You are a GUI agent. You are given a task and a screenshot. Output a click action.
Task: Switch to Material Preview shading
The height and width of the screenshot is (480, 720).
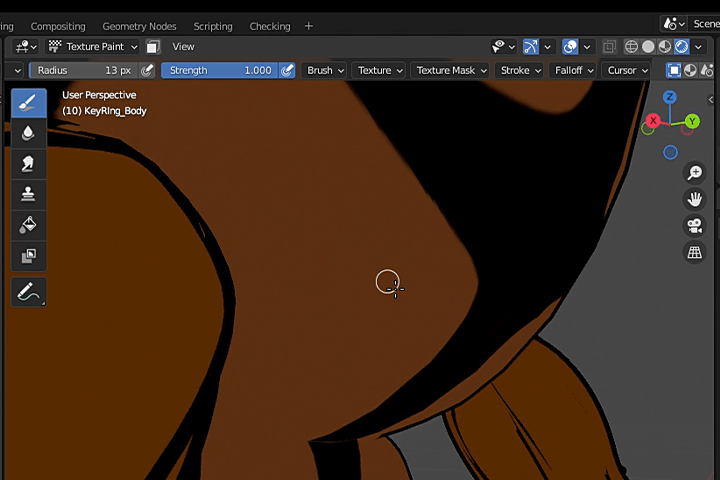click(664, 46)
